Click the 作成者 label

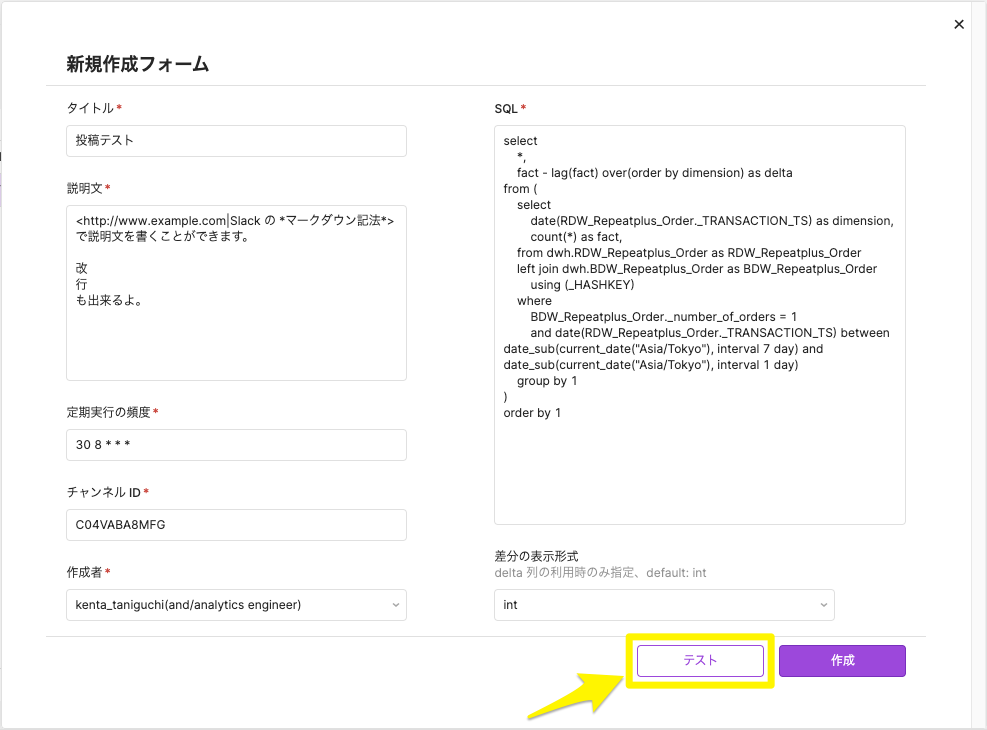(x=83, y=572)
